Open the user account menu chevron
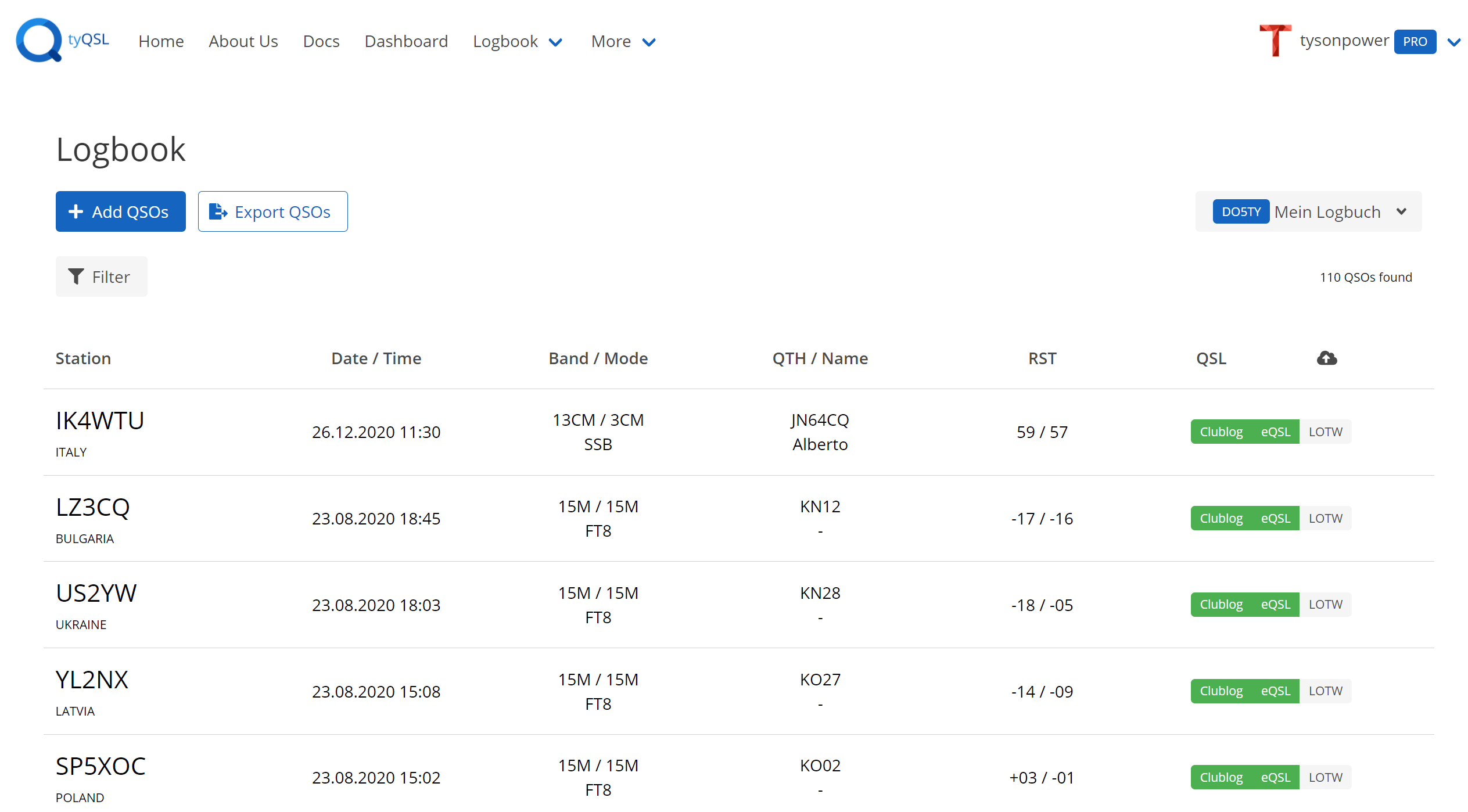The image size is (1468, 812). point(1453,42)
